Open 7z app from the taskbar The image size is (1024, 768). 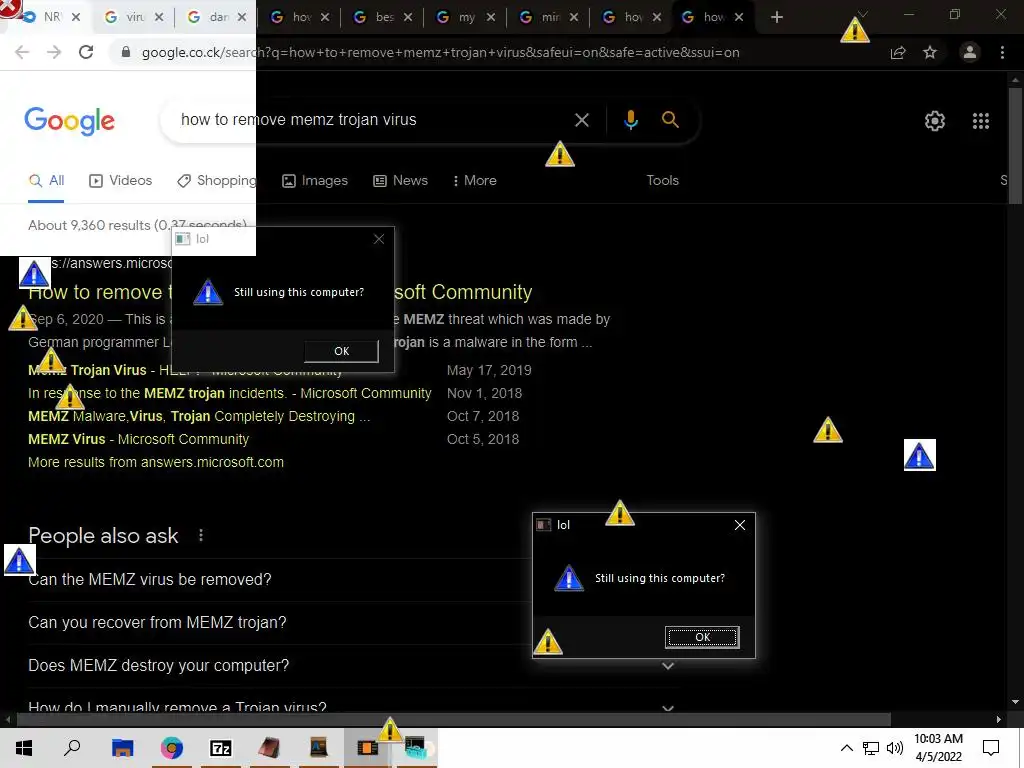(x=221, y=748)
